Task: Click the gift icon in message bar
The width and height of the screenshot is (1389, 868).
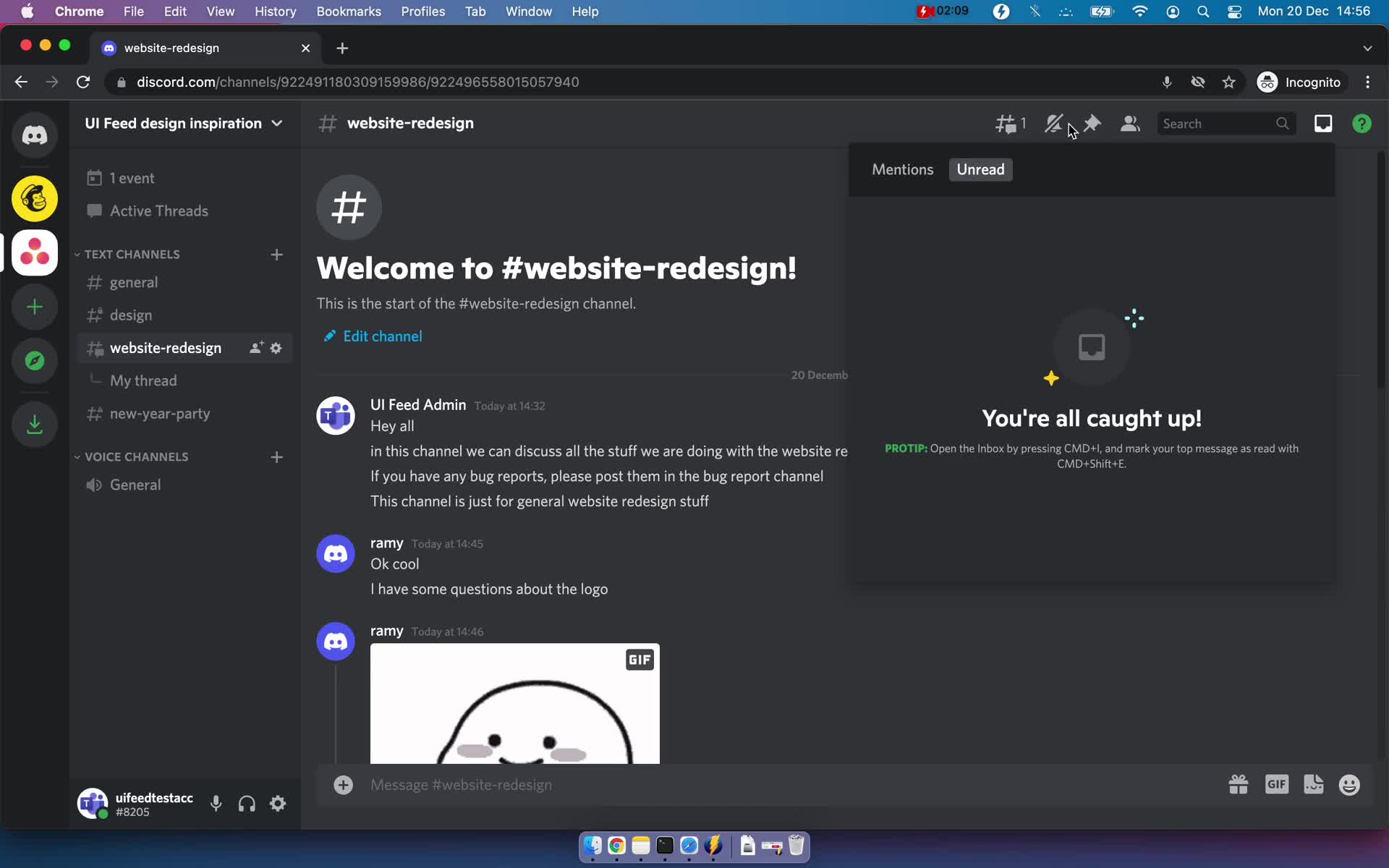Action: click(1238, 785)
